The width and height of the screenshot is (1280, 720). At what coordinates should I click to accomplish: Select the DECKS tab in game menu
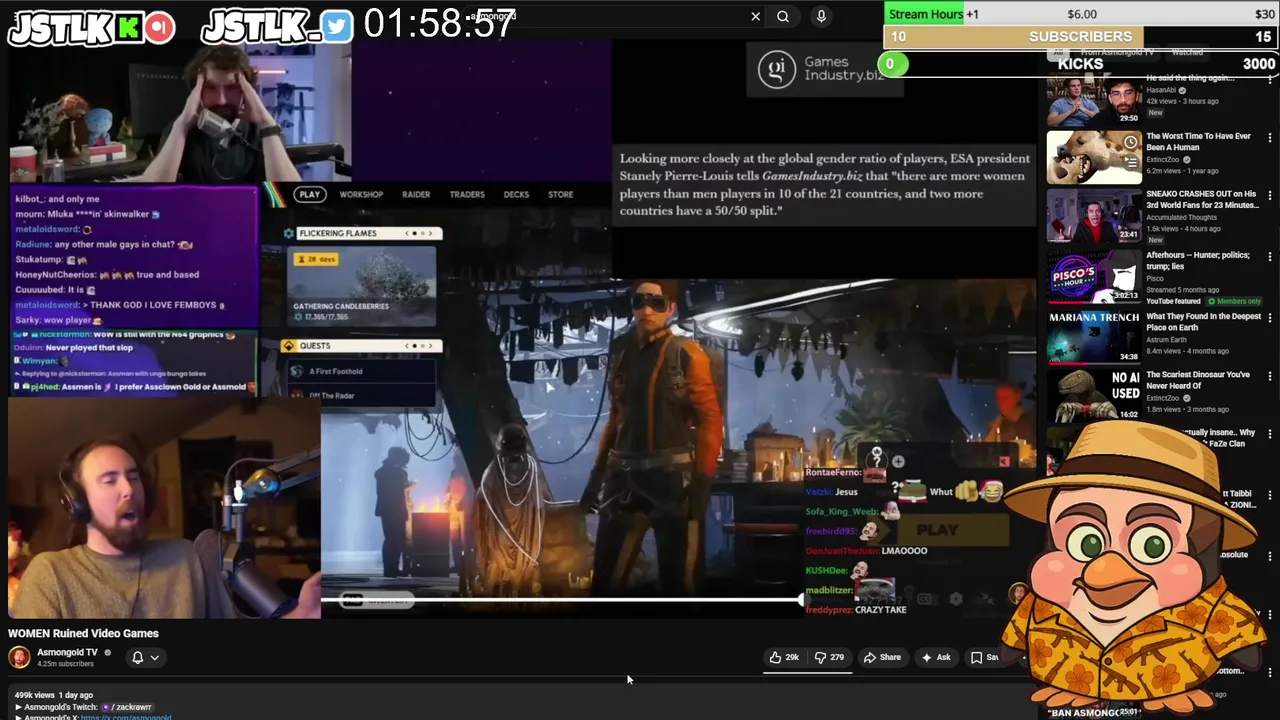tap(516, 194)
